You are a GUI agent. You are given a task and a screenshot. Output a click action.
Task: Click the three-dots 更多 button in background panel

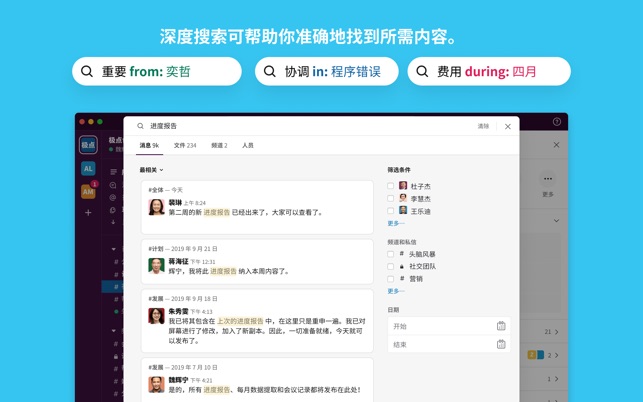coord(548,178)
